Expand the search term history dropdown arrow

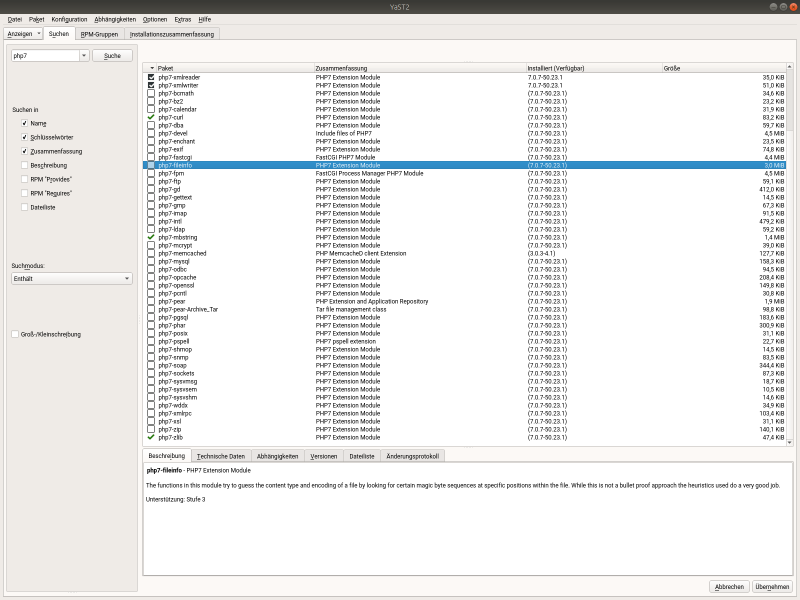(84, 56)
